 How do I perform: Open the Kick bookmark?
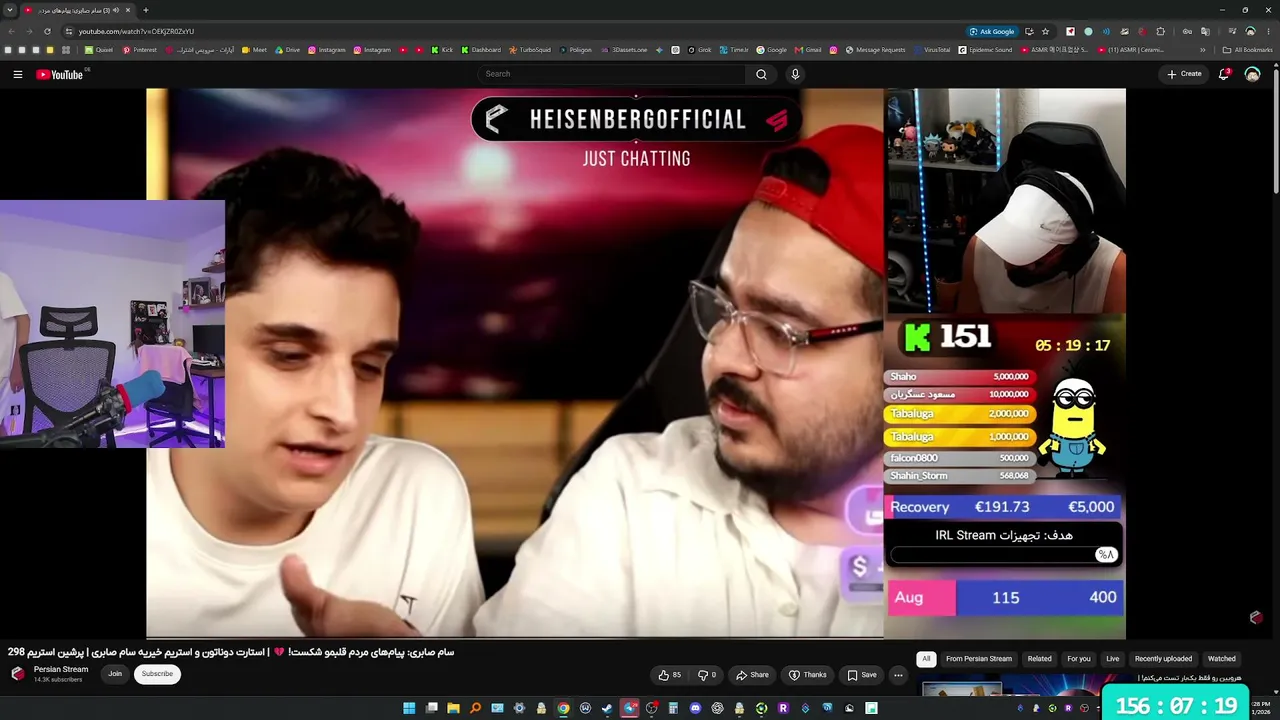tap(442, 50)
